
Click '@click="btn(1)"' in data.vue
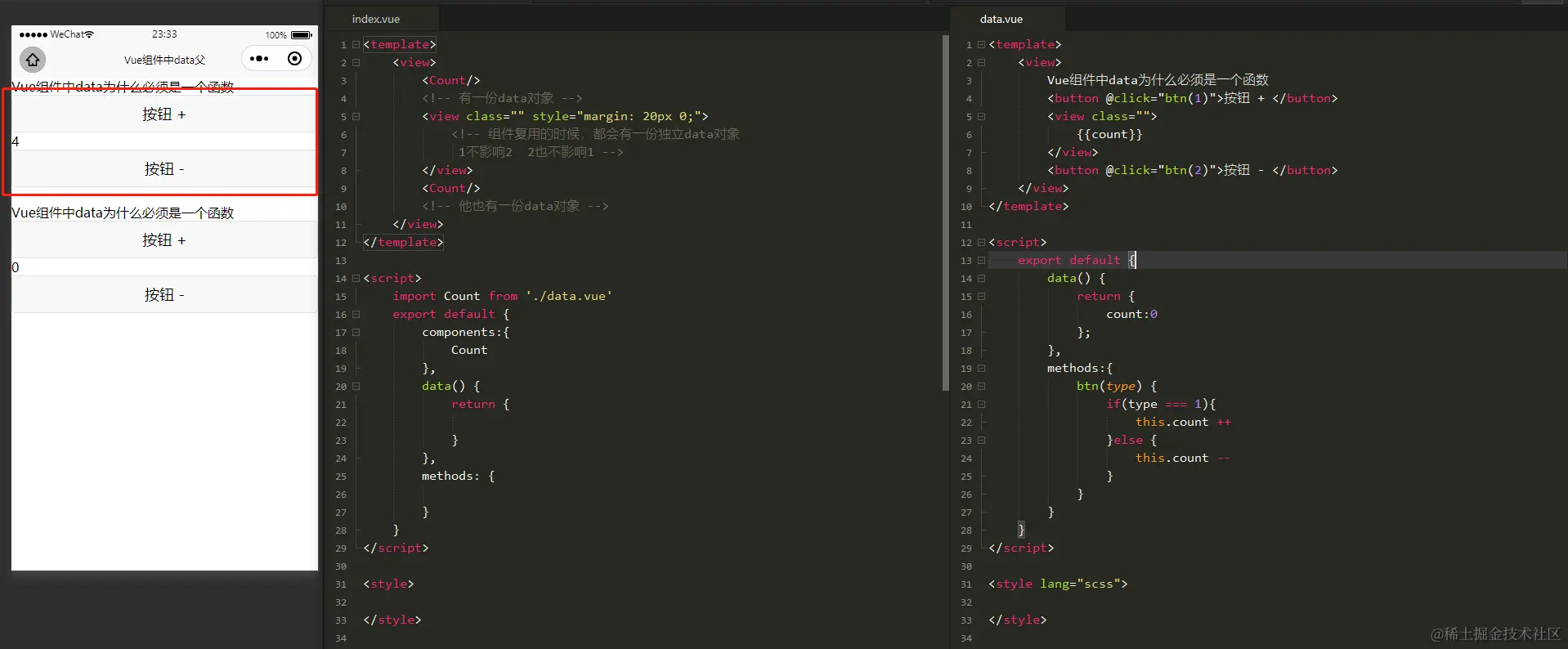[1161, 98]
